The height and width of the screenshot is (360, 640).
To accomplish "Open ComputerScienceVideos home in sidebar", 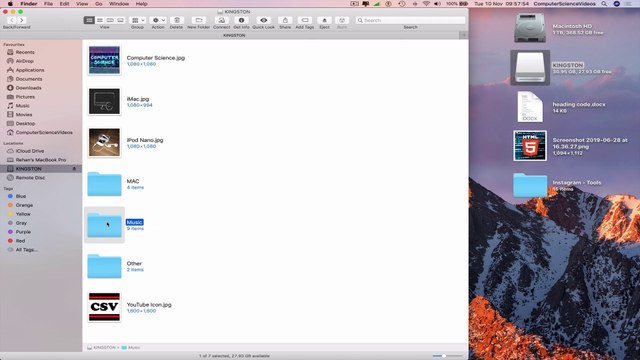I will point(44,133).
